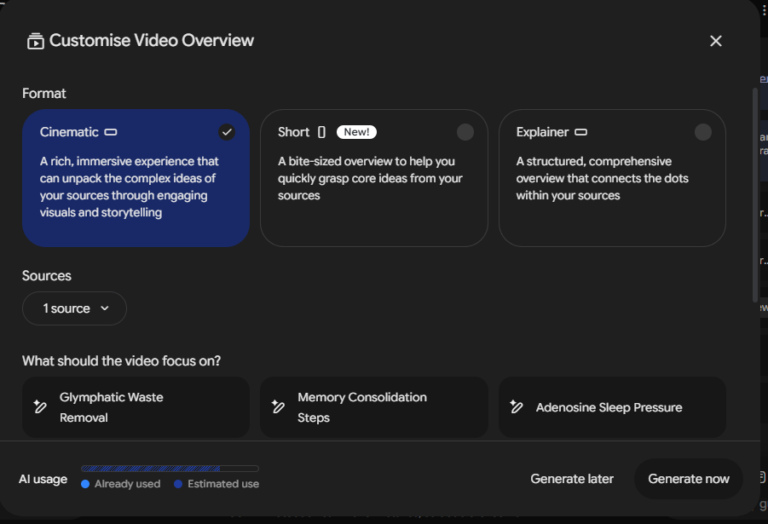Select the Explainer format radio button

click(703, 132)
